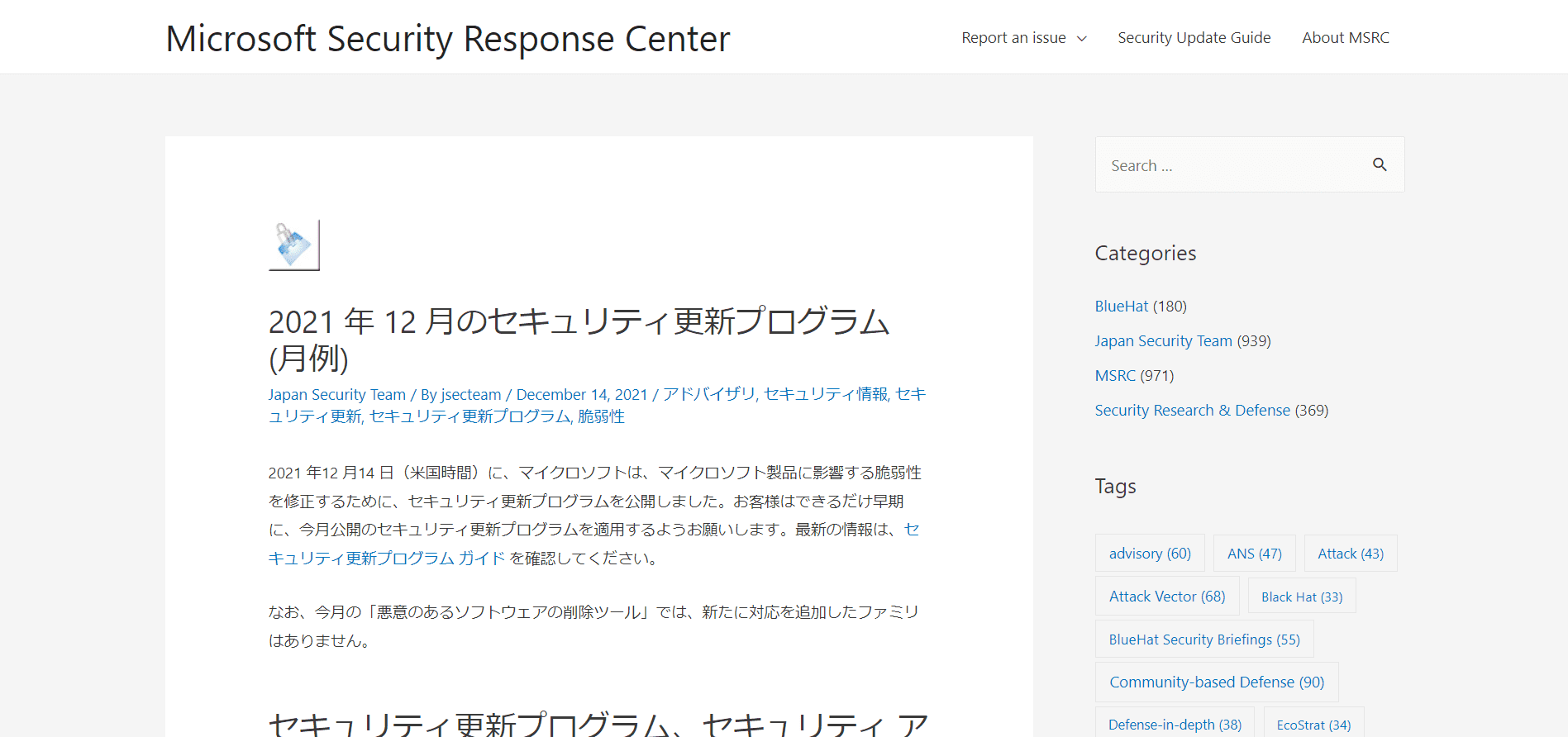Screen dimensions: 1568x737
Task: Select the advisory (60) tag
Action: 1149,554
